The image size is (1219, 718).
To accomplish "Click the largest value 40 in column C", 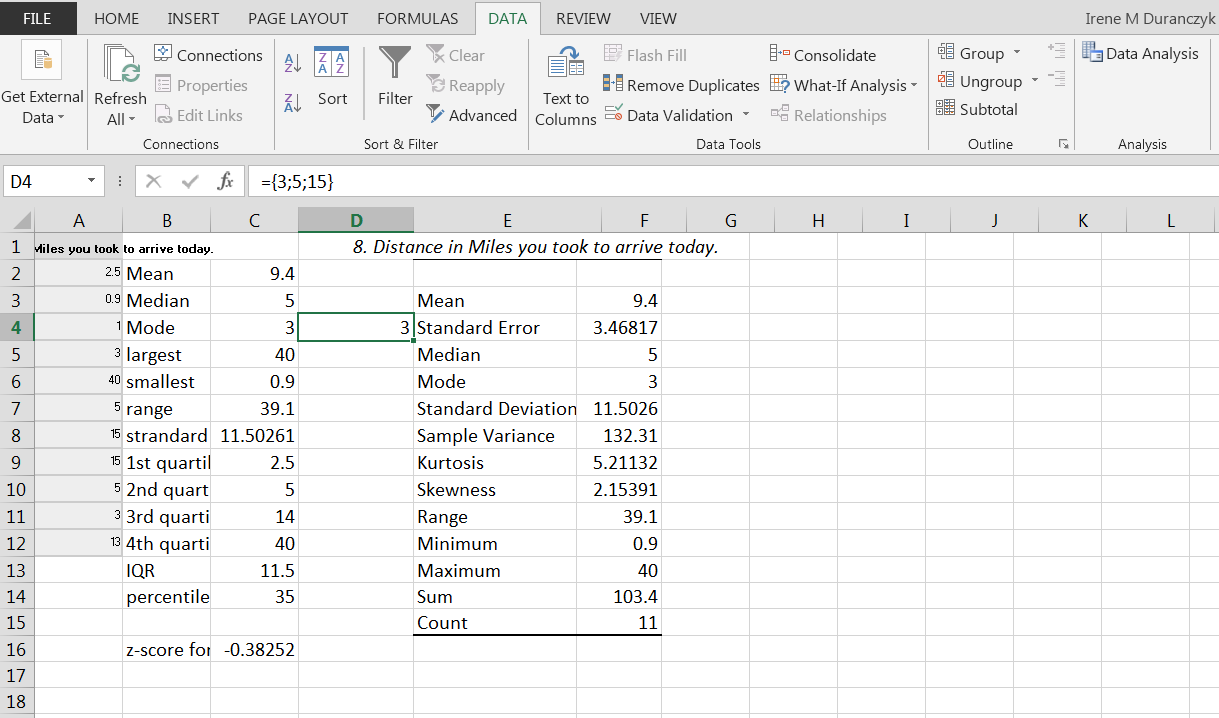I will tap(254, 355).
